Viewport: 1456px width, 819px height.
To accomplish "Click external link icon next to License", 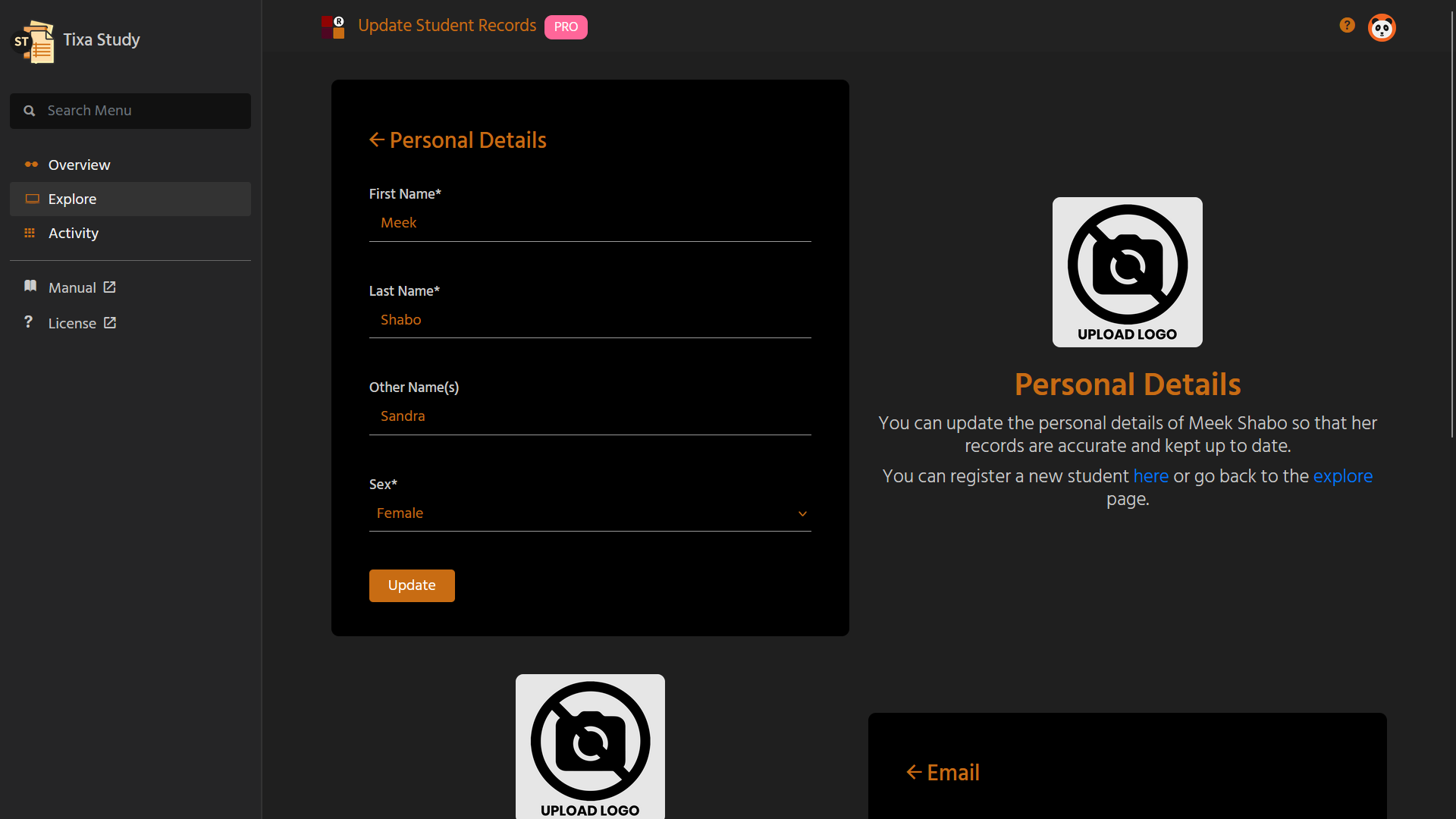I will click(x=110, y=323).
